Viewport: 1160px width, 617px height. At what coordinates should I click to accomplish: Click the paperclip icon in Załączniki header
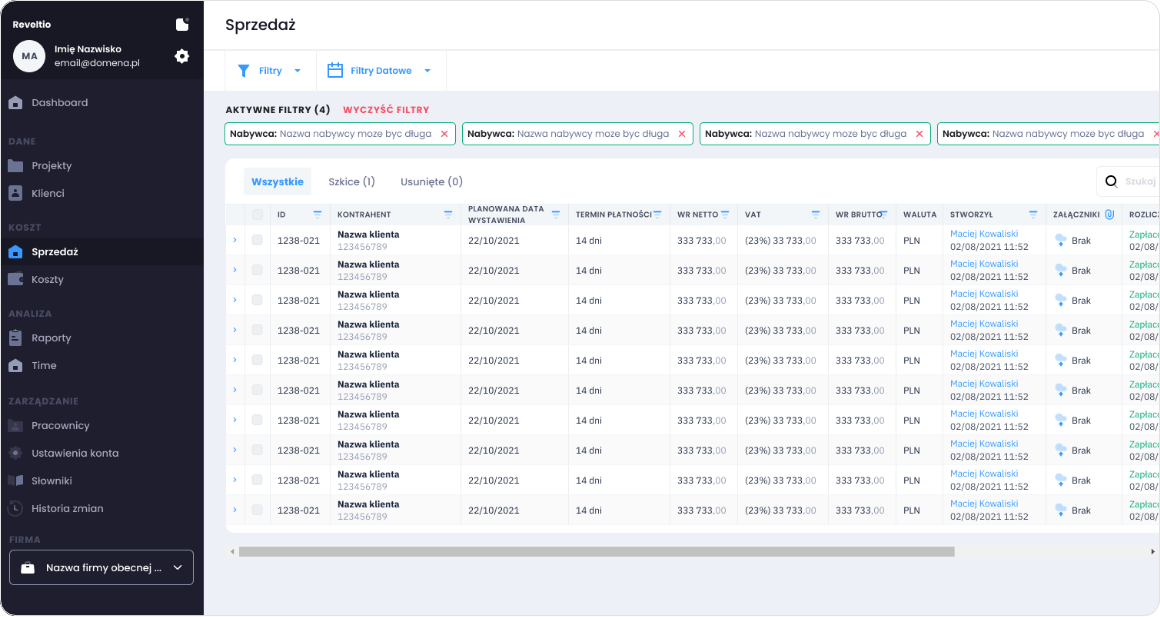point(1109,214)
